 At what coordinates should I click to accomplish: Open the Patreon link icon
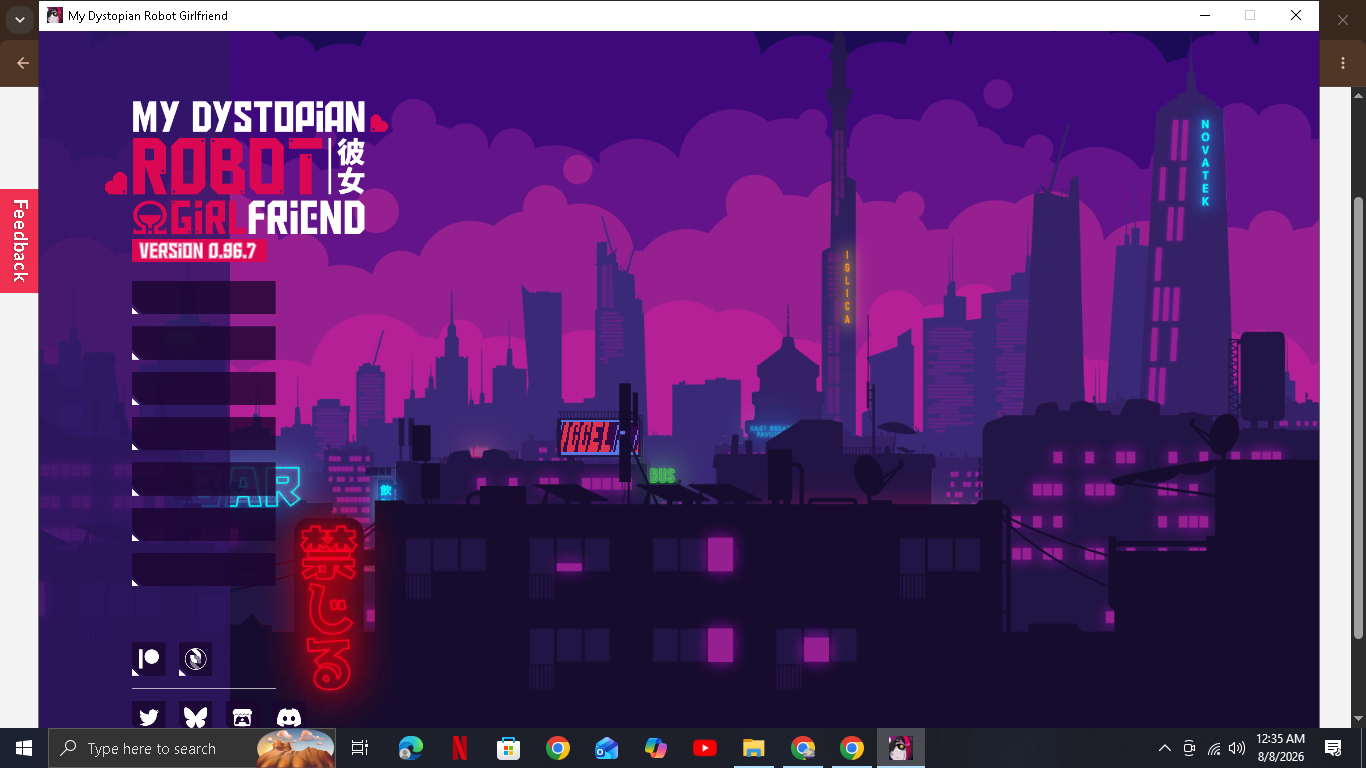coord(149,659)
